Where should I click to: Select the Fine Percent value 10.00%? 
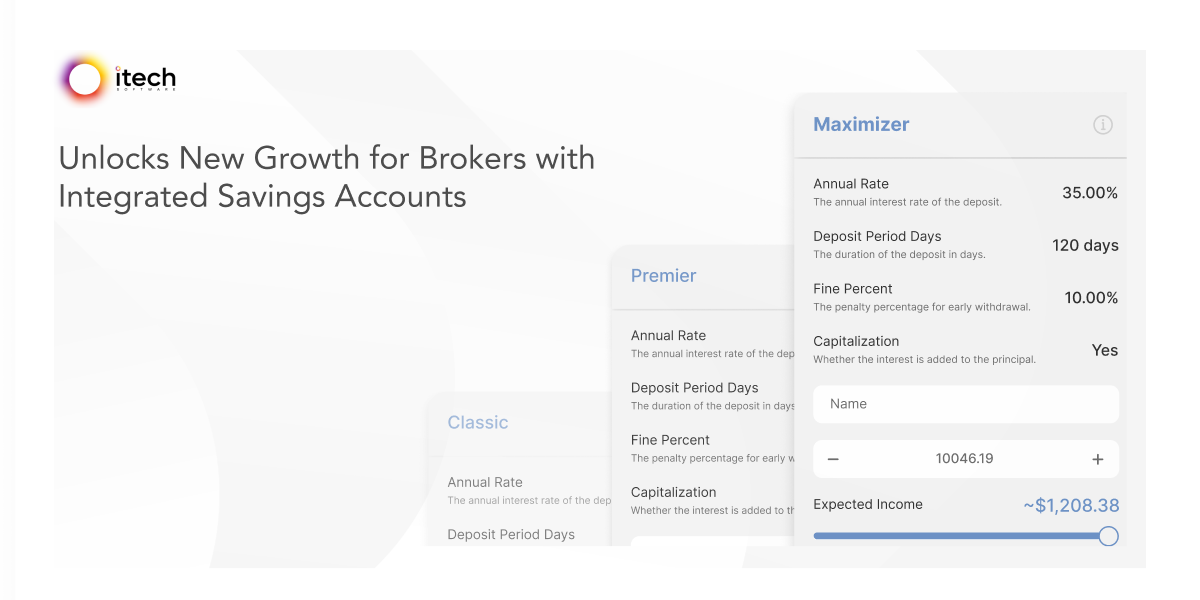point(1090,297)
